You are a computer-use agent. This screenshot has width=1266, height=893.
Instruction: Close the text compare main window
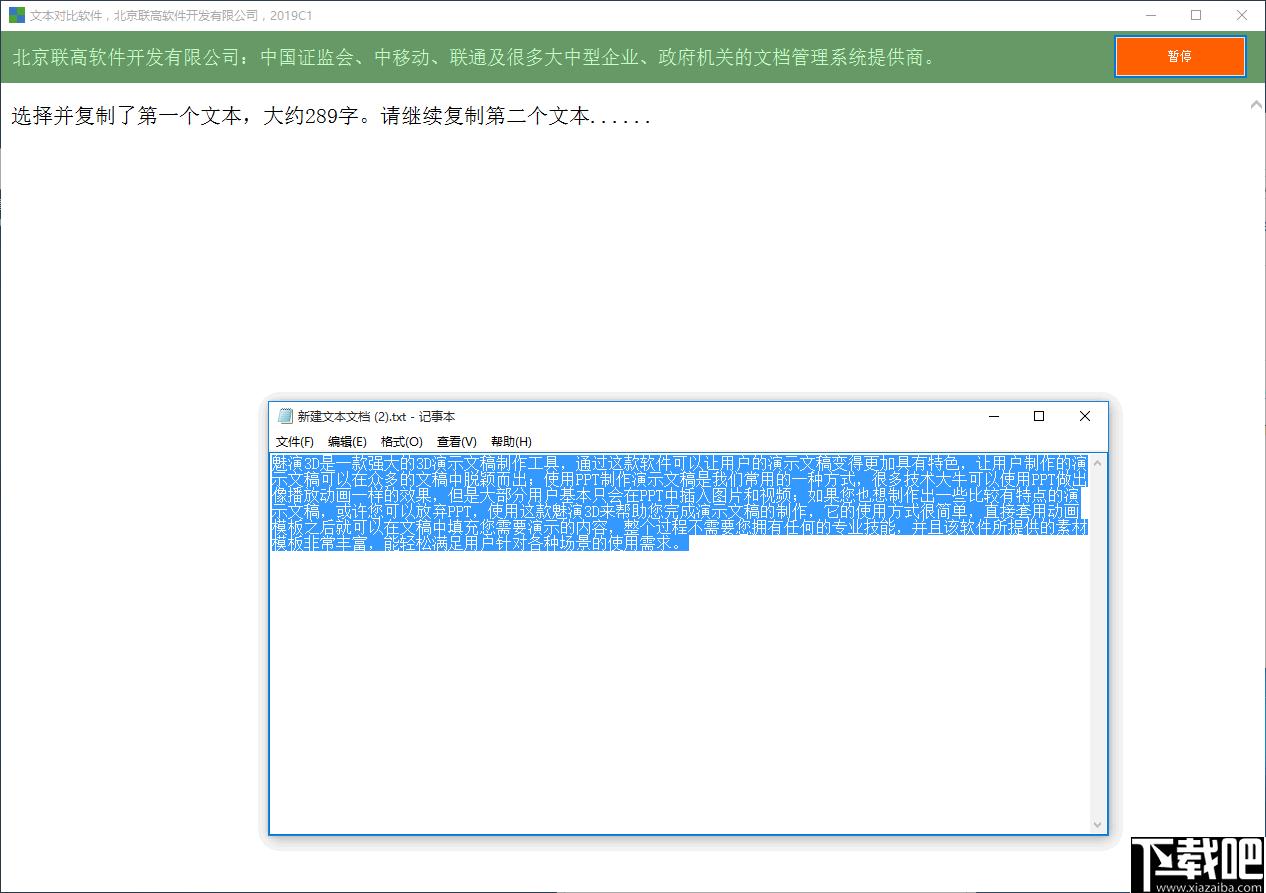tap(1242, 15)
